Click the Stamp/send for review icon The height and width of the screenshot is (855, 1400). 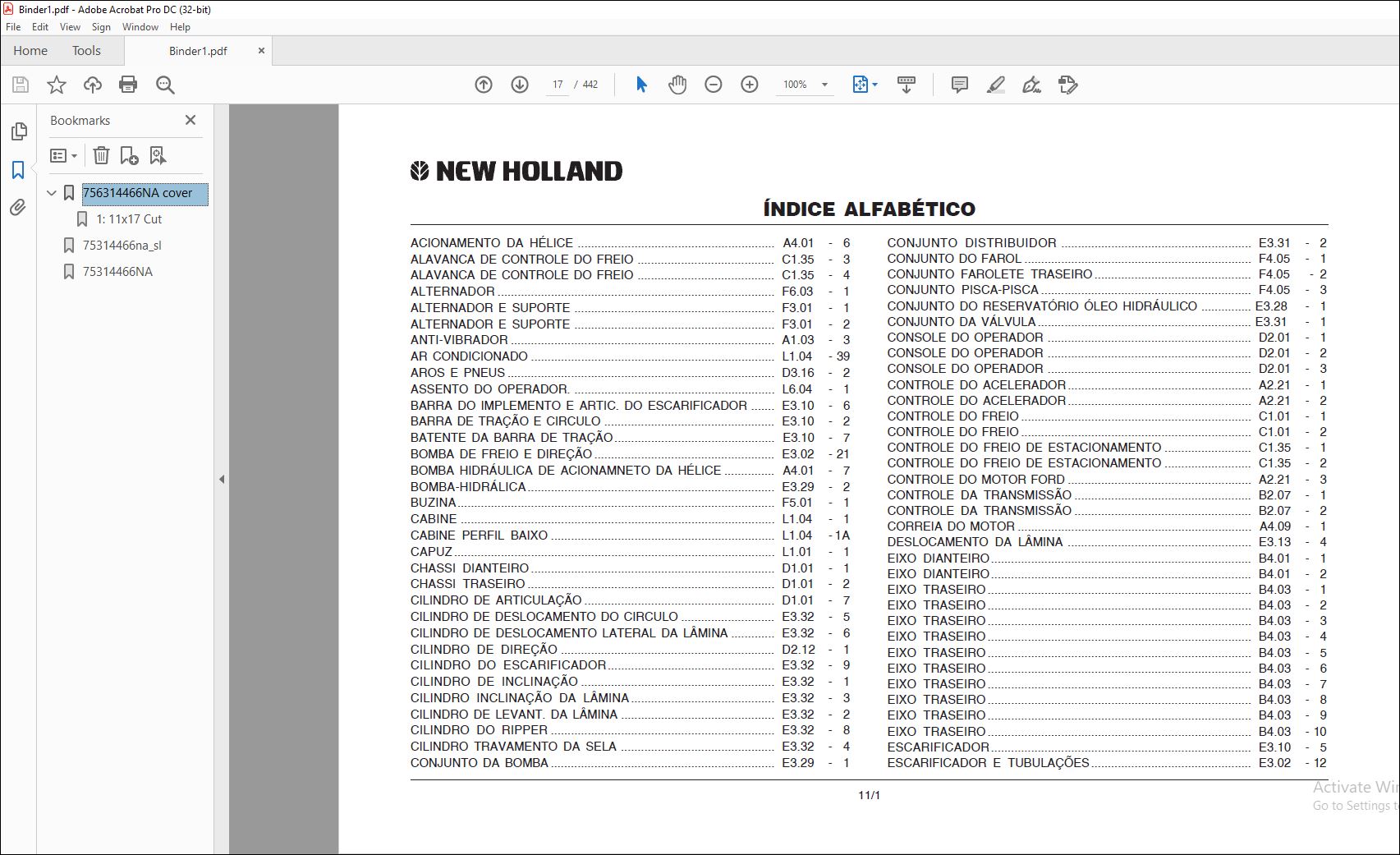(x=1068, y=85)
